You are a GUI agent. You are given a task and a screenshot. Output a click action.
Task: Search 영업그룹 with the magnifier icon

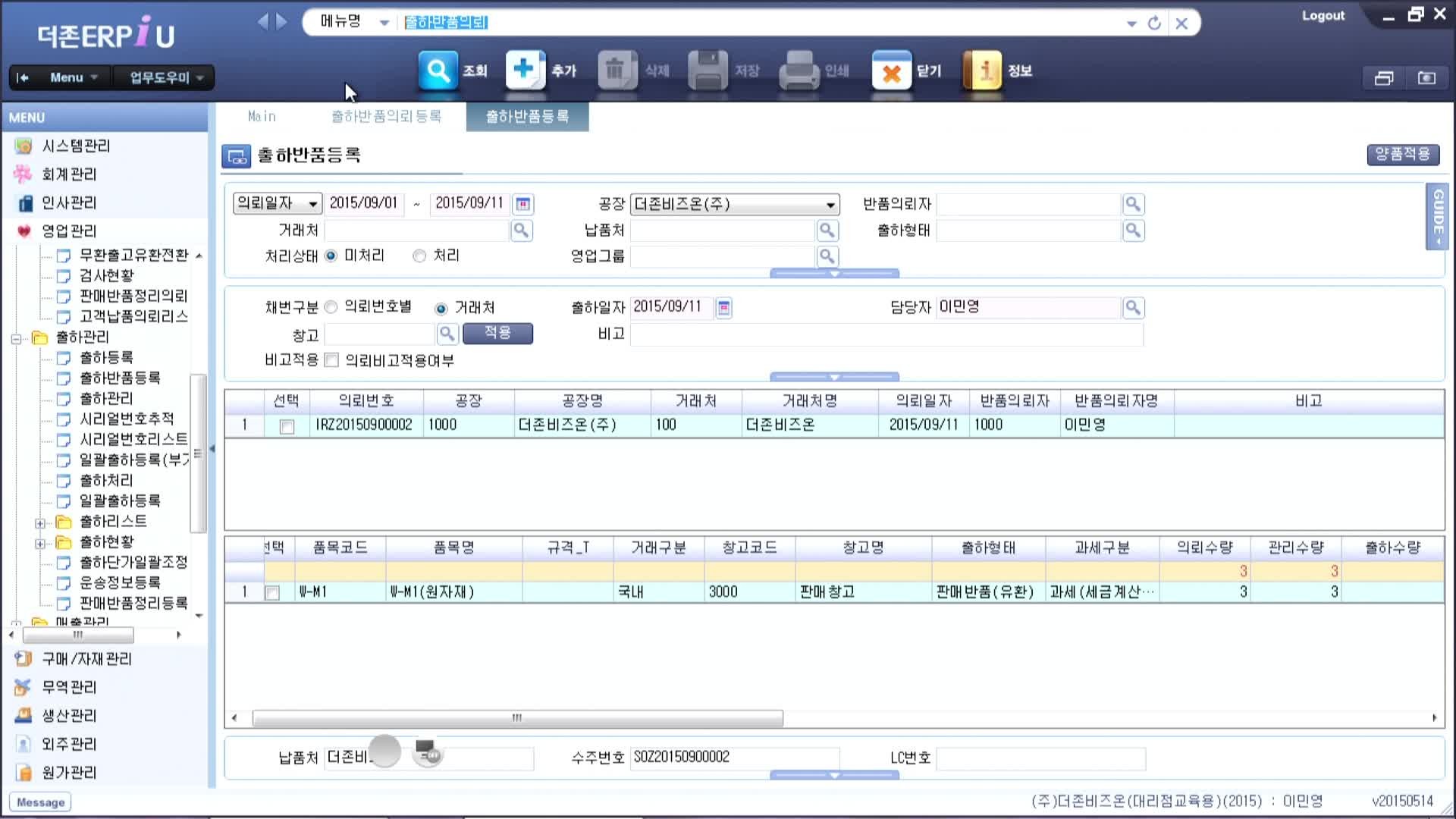[x=827, y=256]
